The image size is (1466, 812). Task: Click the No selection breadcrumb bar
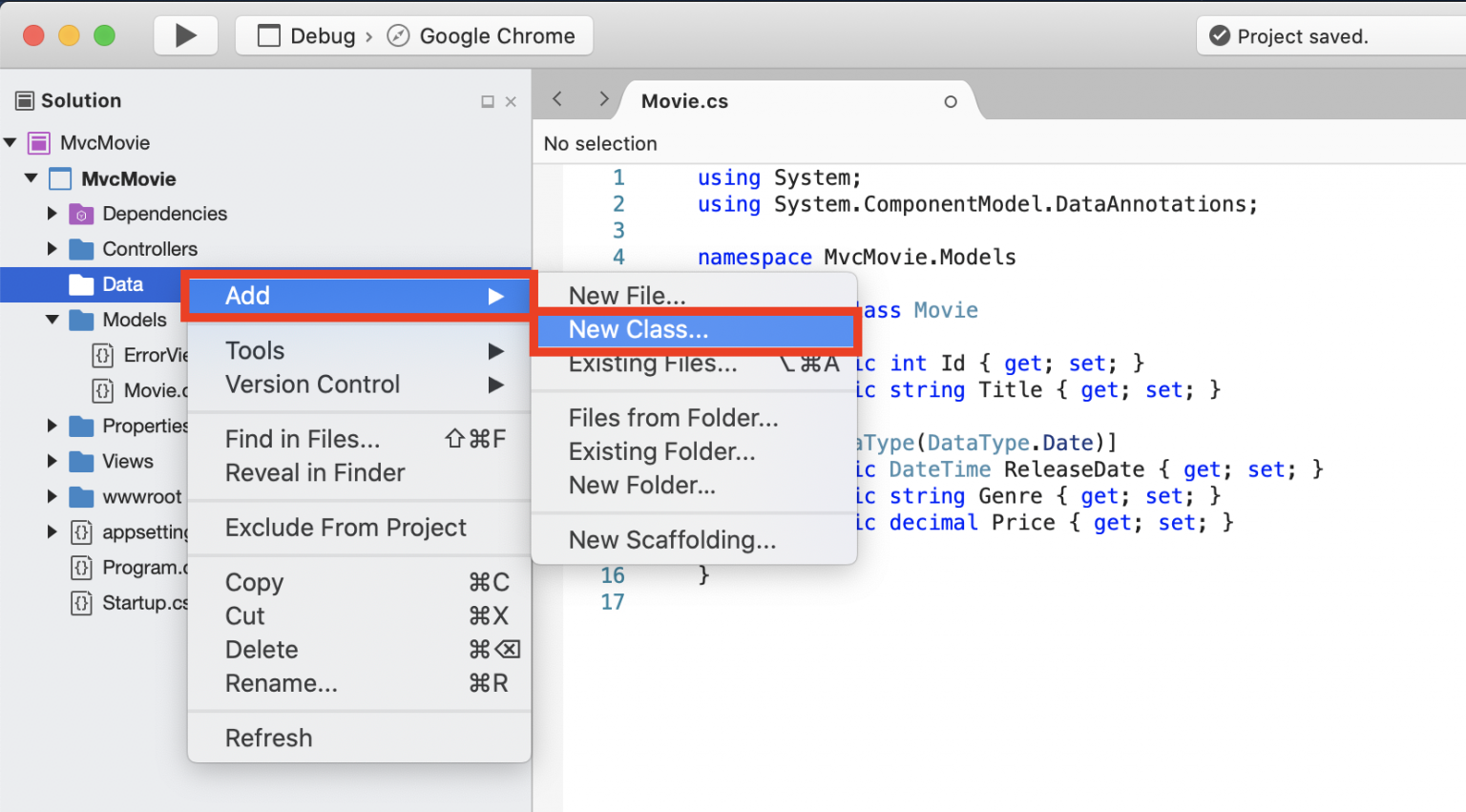tap(599, 143)
